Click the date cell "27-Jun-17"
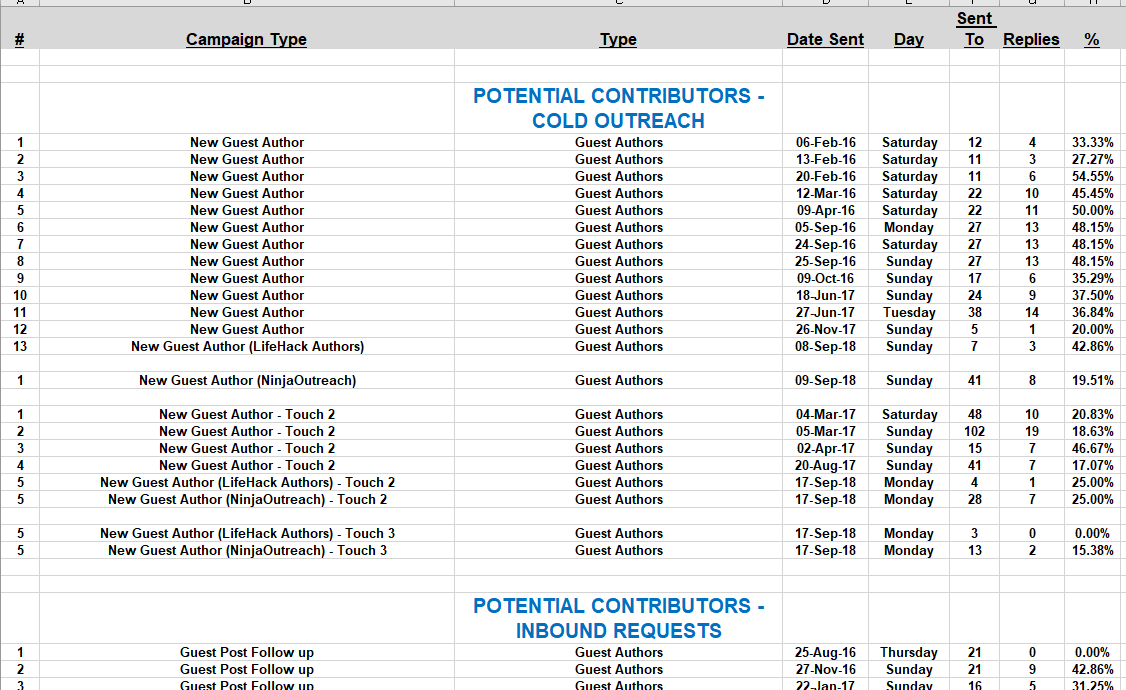The width and height of the screenshot is (1126, 690). tap(825, 312)
